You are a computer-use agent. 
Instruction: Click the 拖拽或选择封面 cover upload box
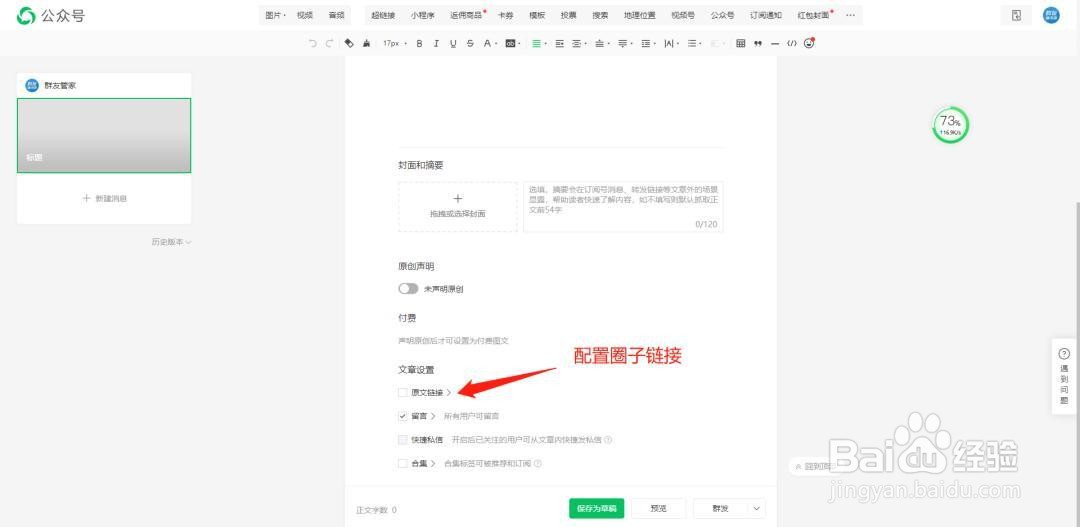click(x=457, y=207)
